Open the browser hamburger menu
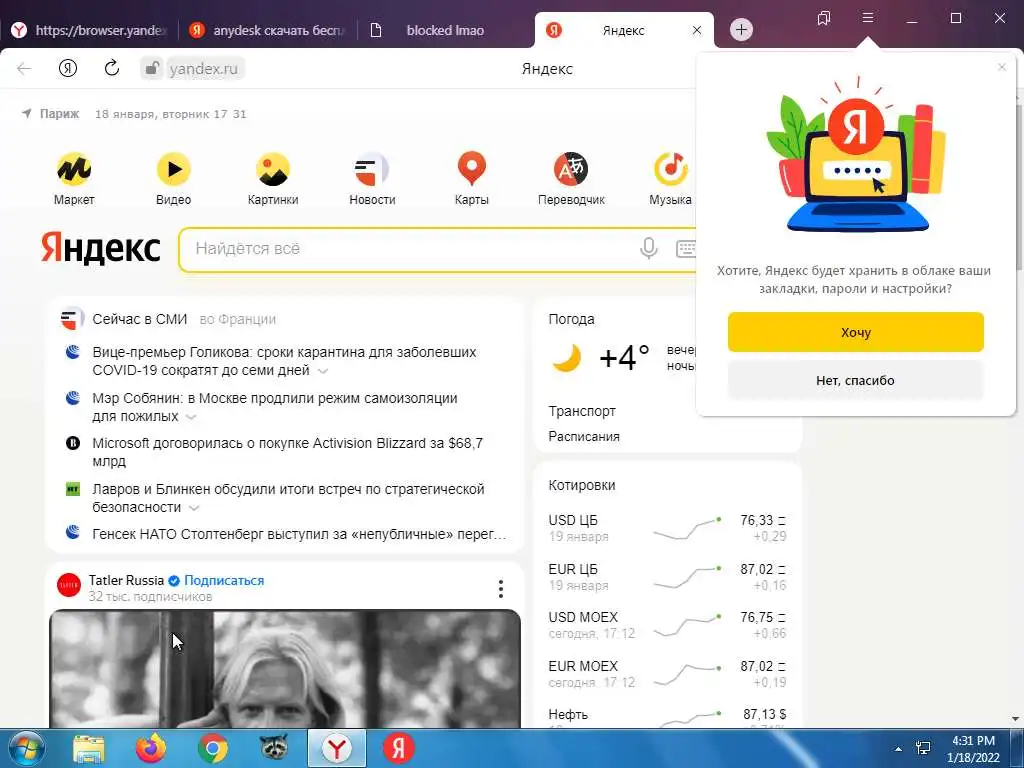The height and width of the screenshot is (768, 1024). (x=867, y=18)
